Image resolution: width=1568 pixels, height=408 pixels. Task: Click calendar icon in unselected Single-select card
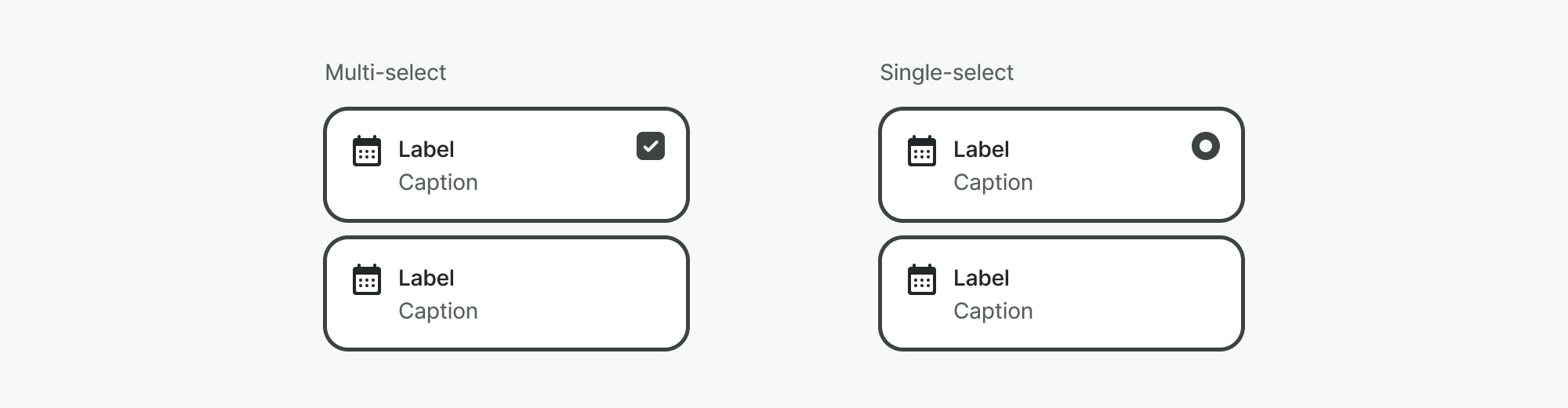922,279
